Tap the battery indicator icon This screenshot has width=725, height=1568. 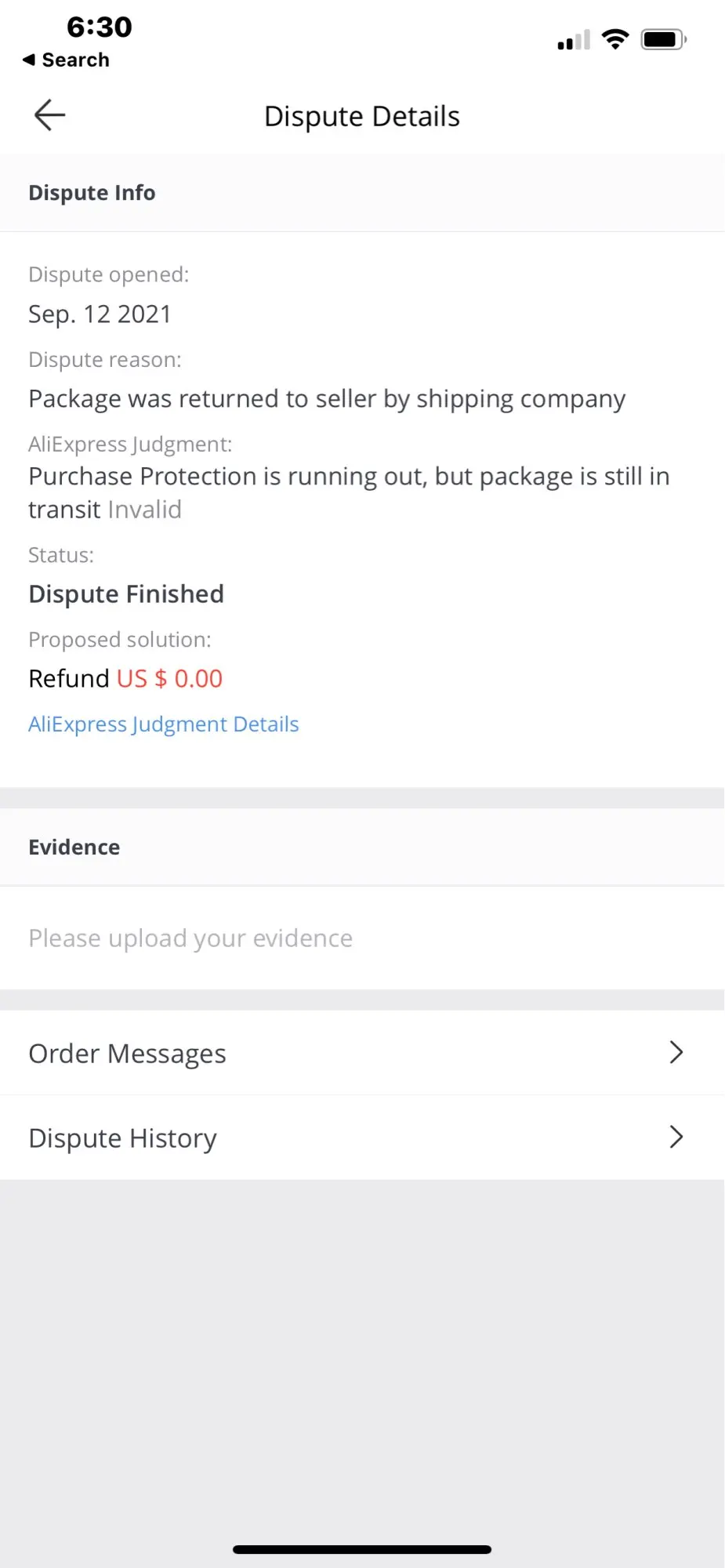click(663, 39)
